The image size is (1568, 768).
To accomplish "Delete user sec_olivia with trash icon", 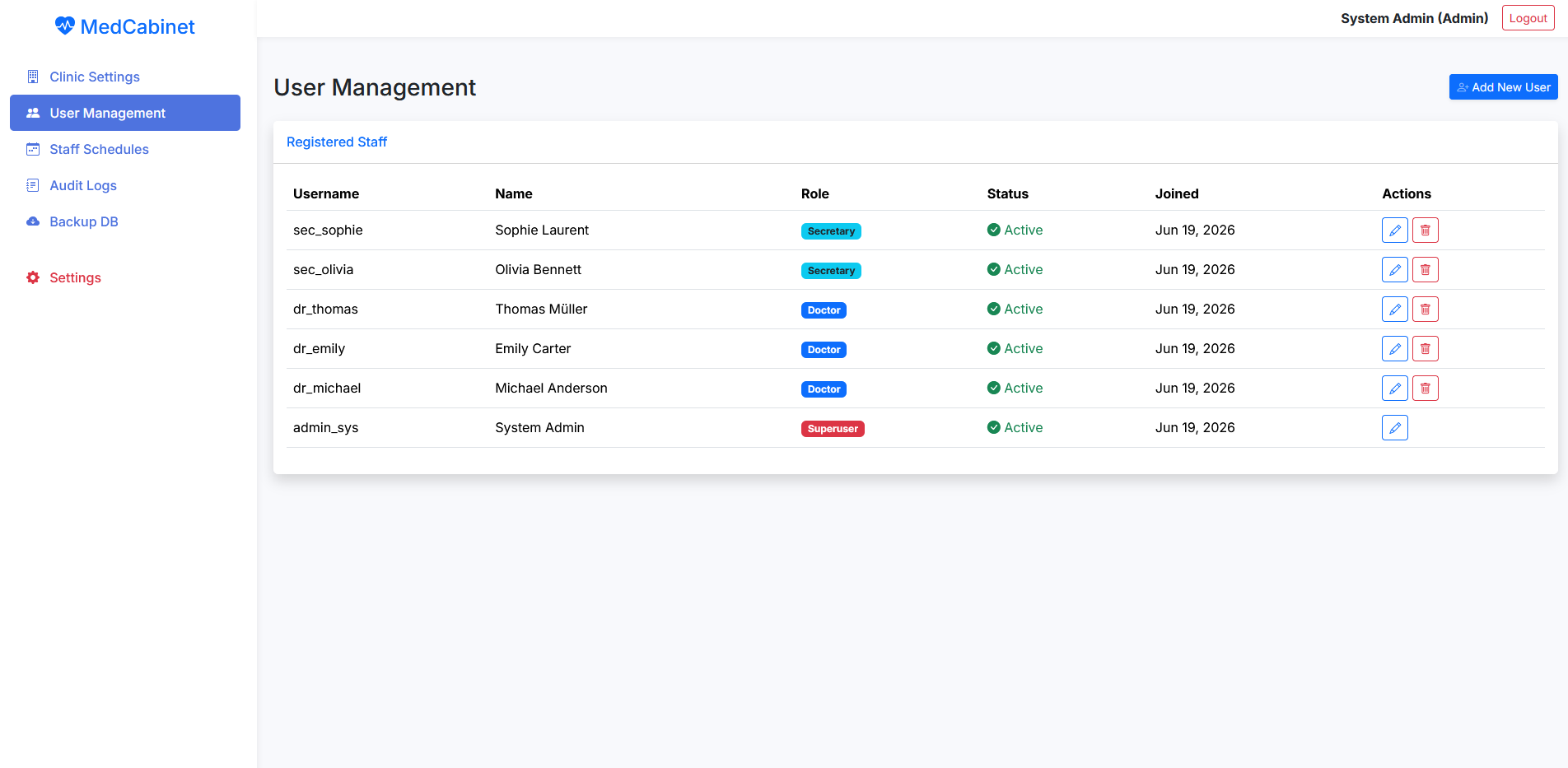I will click(x=1425, y=270).
